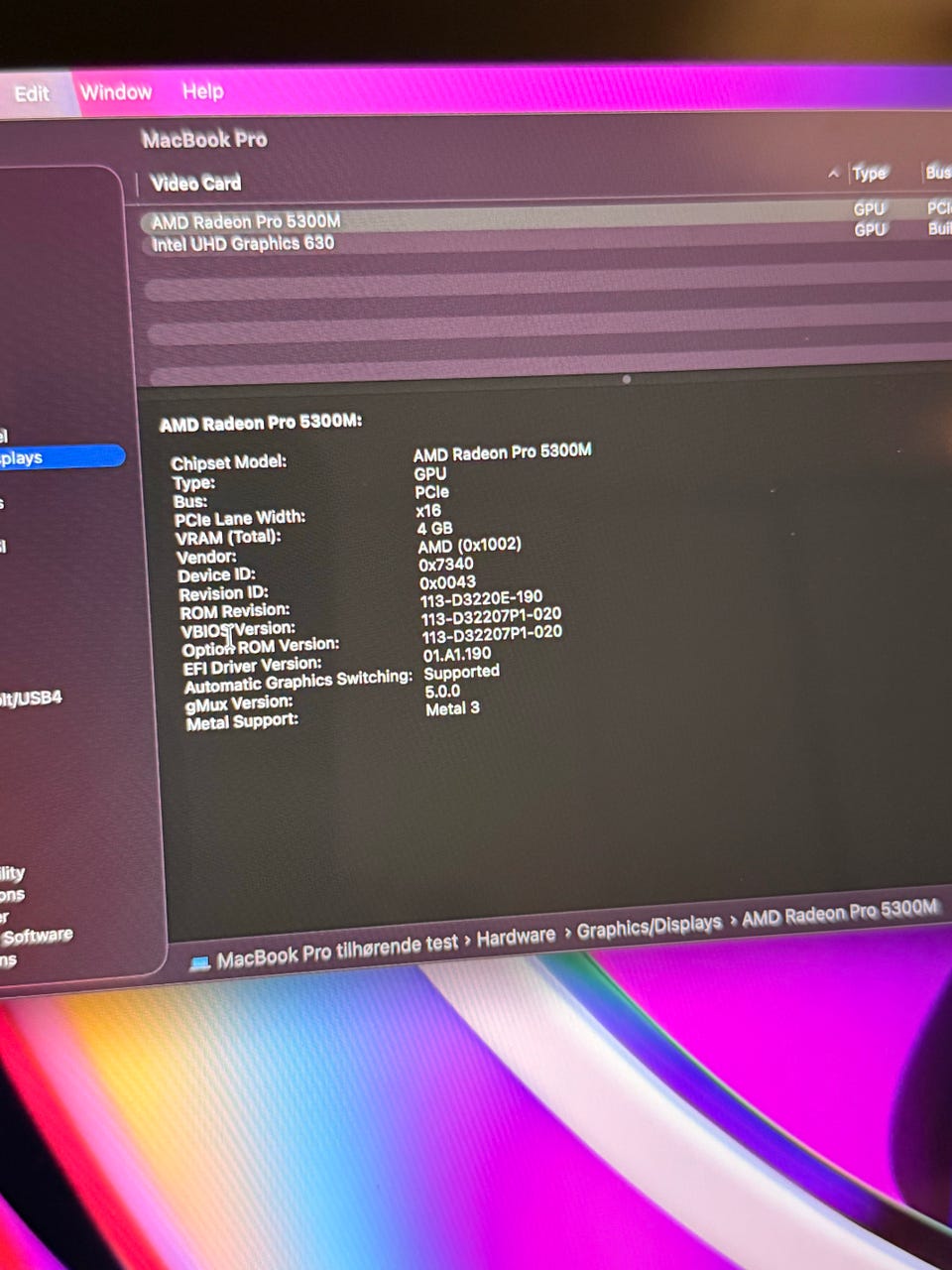
Task: Select AMD Radeon Pro 5300M row
Action: coord(545,217)
